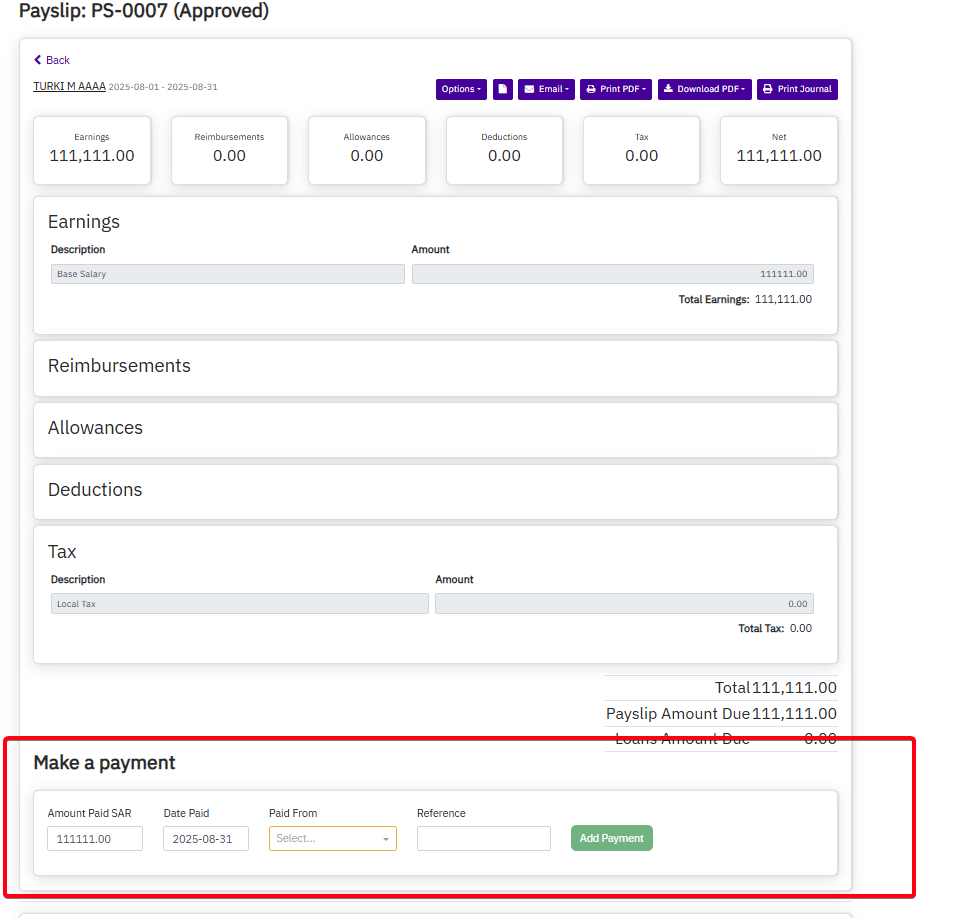
Task: Click the Date Paid field
Action: tap(206, 838)
